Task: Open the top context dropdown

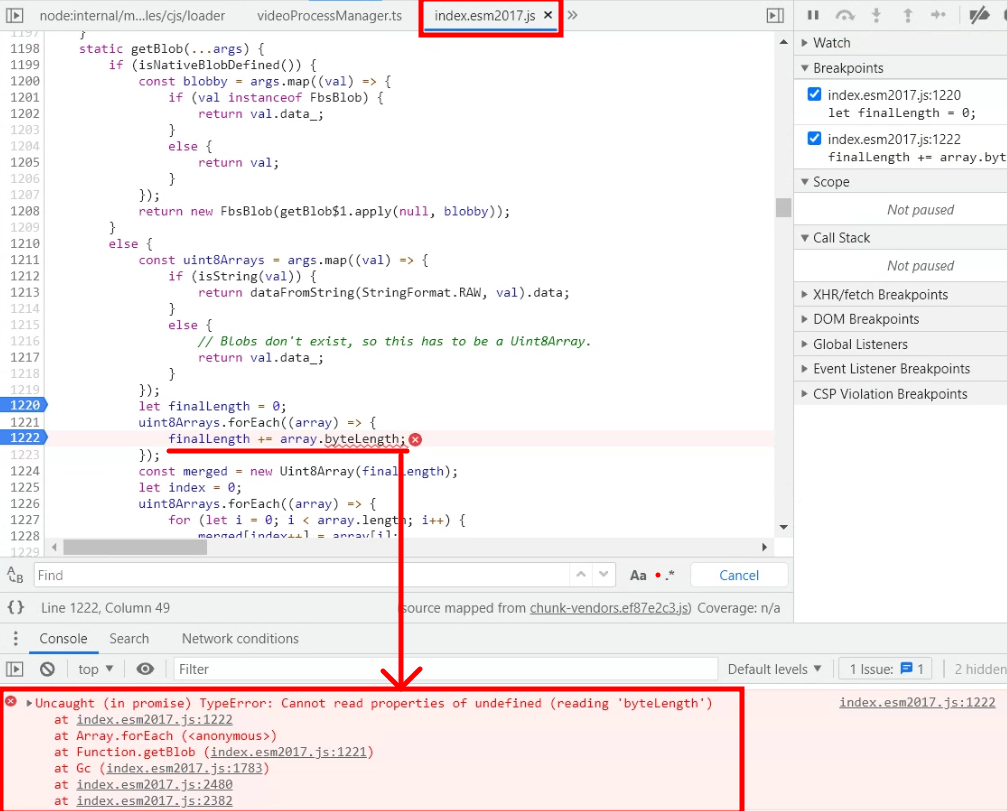Action: (x=96, y=669)
